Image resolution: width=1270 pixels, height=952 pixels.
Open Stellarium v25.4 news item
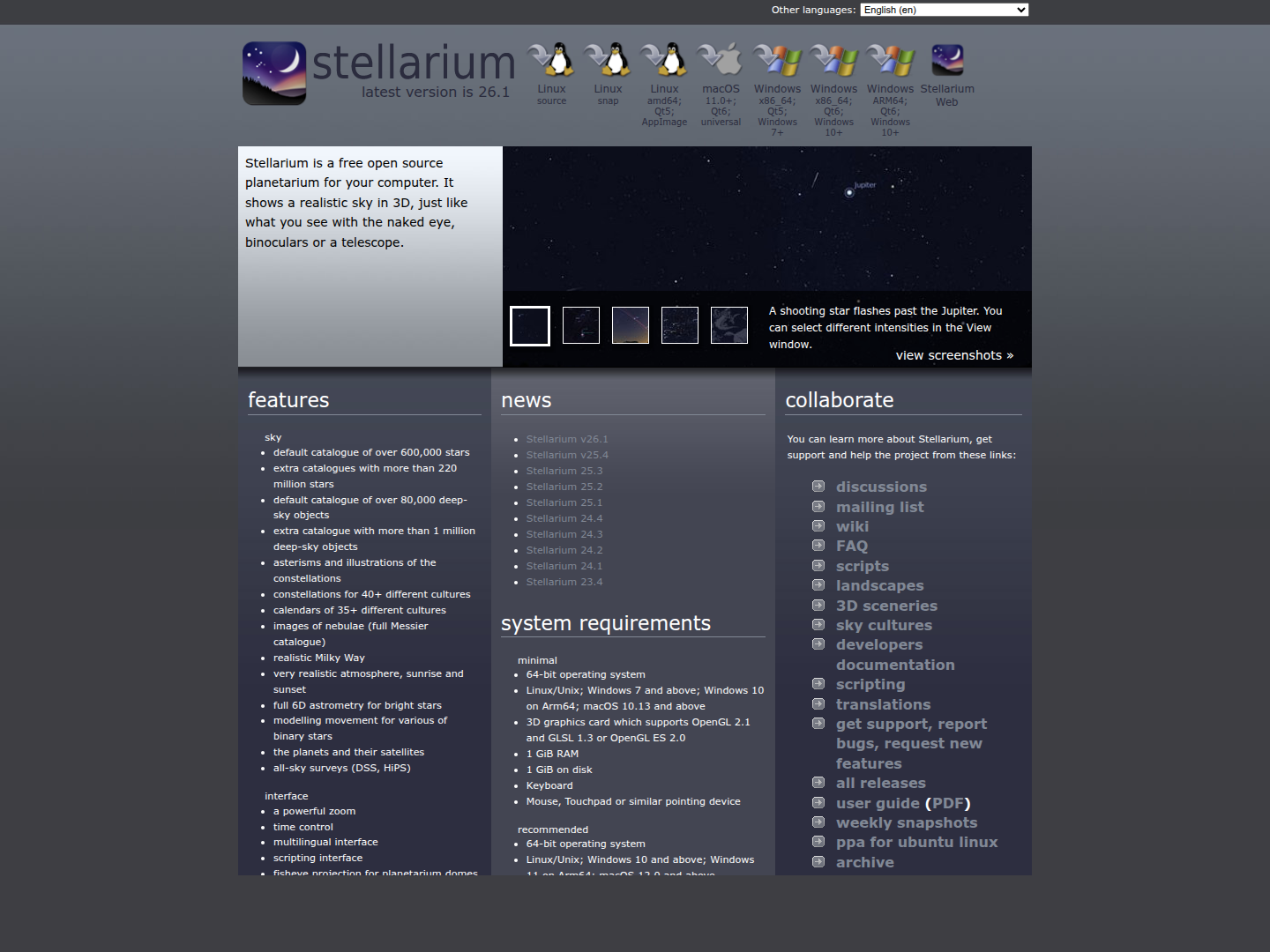[567, 455]
